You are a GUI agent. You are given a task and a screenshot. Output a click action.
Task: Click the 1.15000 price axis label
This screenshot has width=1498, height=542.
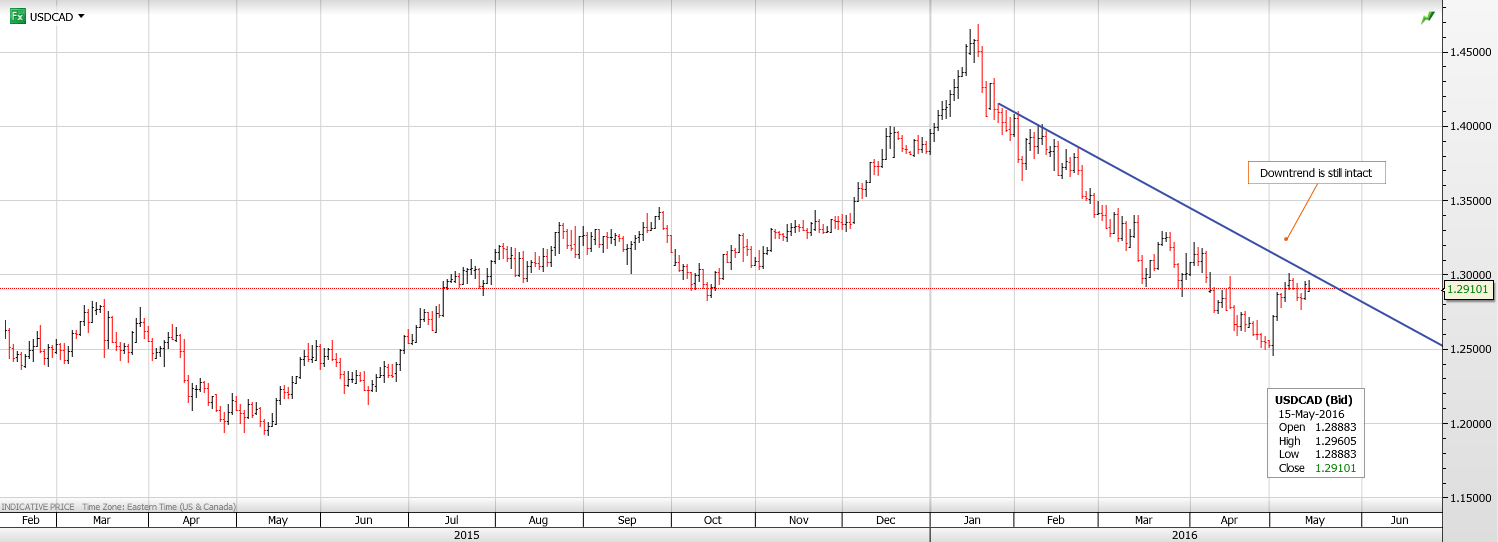coord(1470,498)
